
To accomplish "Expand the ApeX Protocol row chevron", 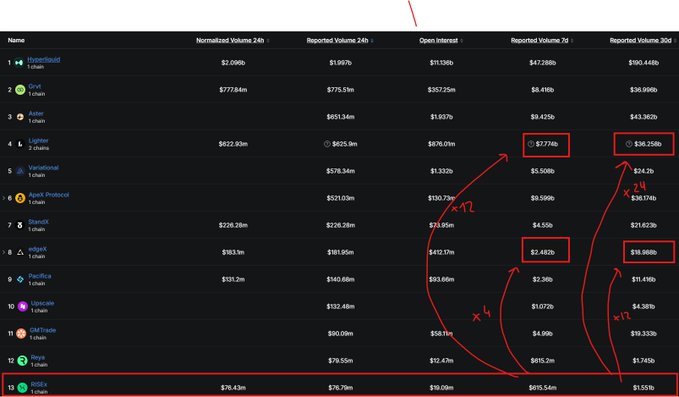I will (x=3, y=198).
